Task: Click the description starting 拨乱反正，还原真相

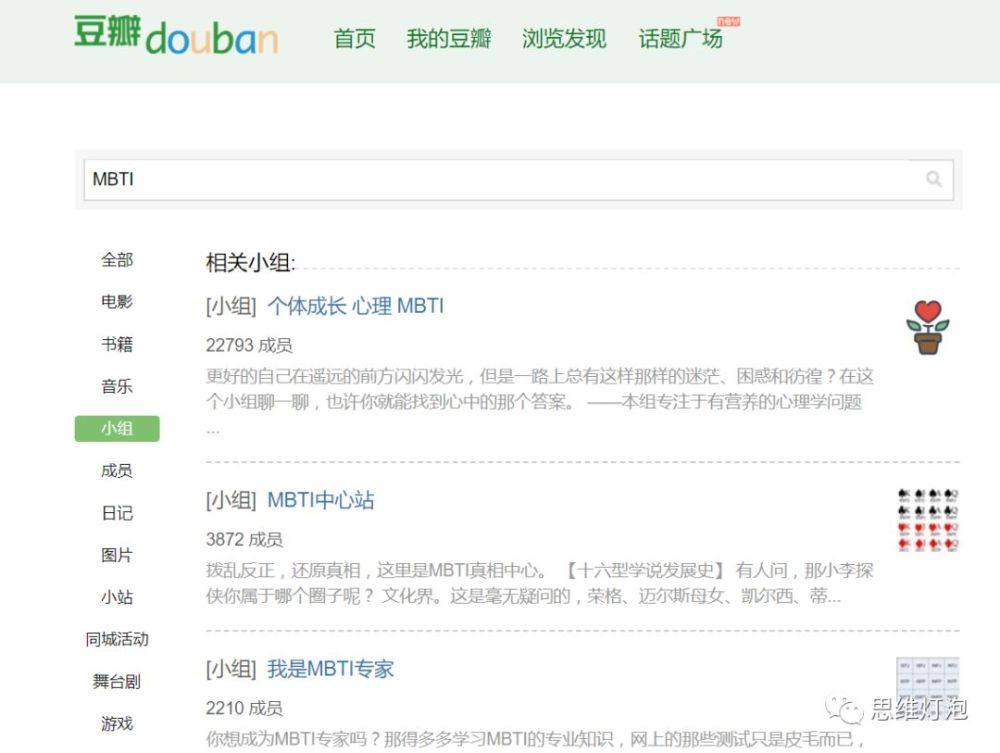Action: pos(540,583)
